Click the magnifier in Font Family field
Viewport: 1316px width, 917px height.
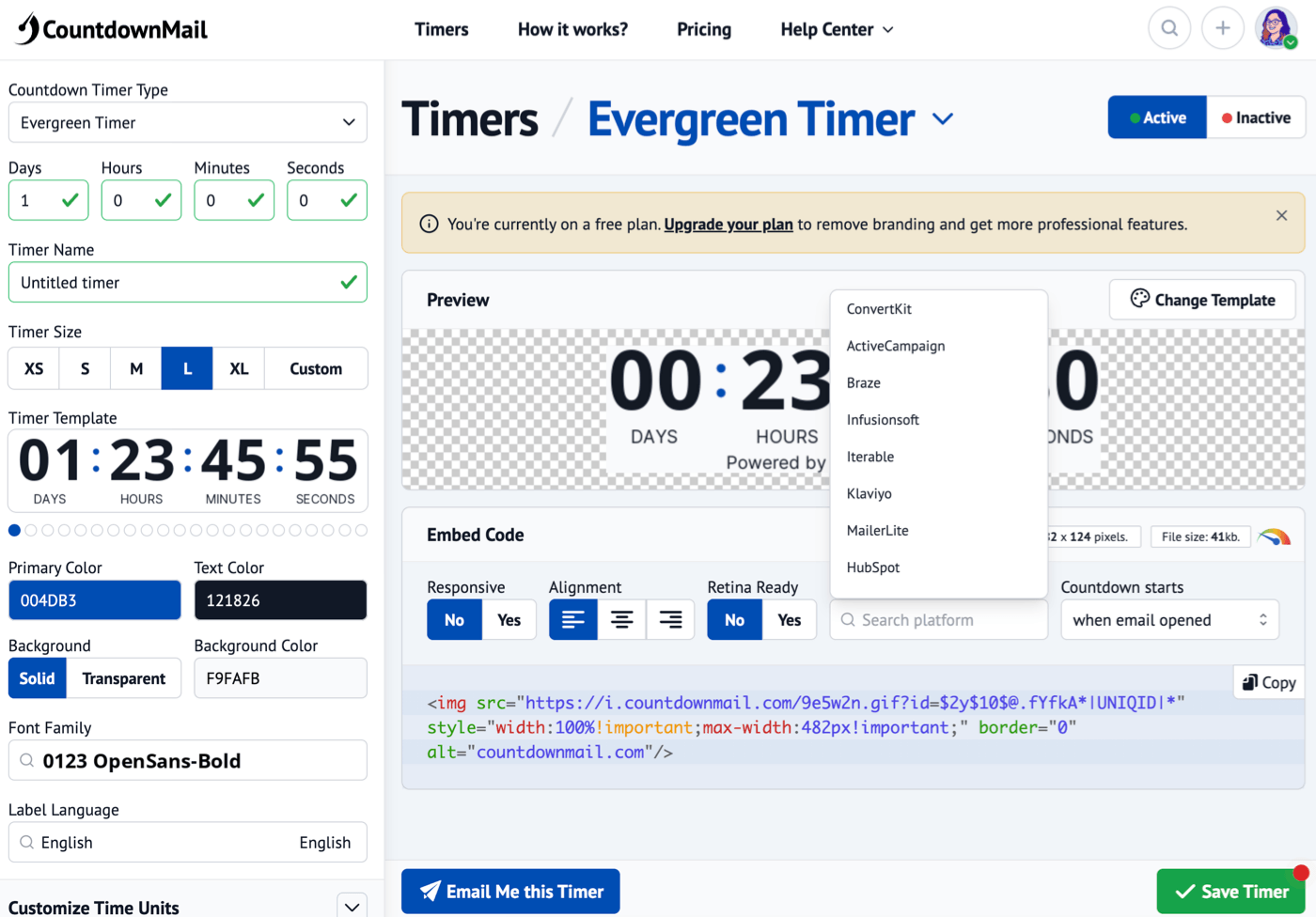pos(27,760)
